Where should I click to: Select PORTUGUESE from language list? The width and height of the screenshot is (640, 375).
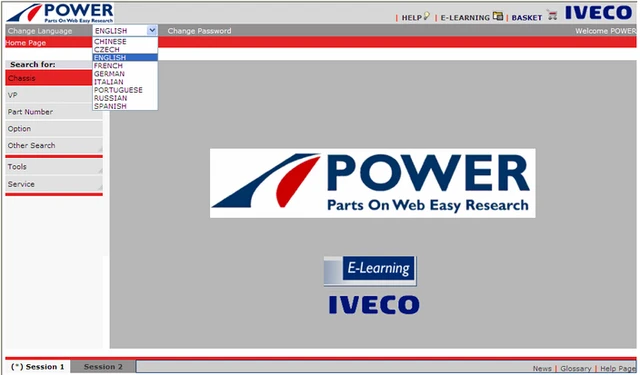[x=125, y=90]
